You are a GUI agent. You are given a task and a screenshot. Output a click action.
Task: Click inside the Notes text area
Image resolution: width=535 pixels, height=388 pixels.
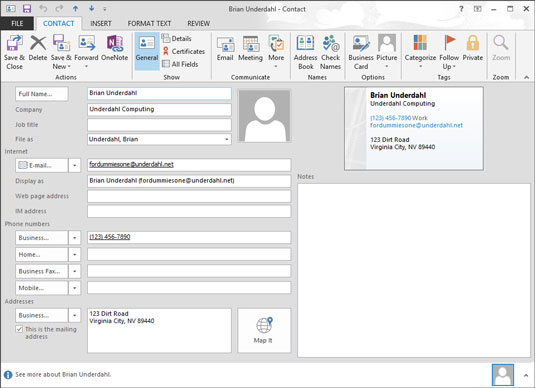coord(414,270)
